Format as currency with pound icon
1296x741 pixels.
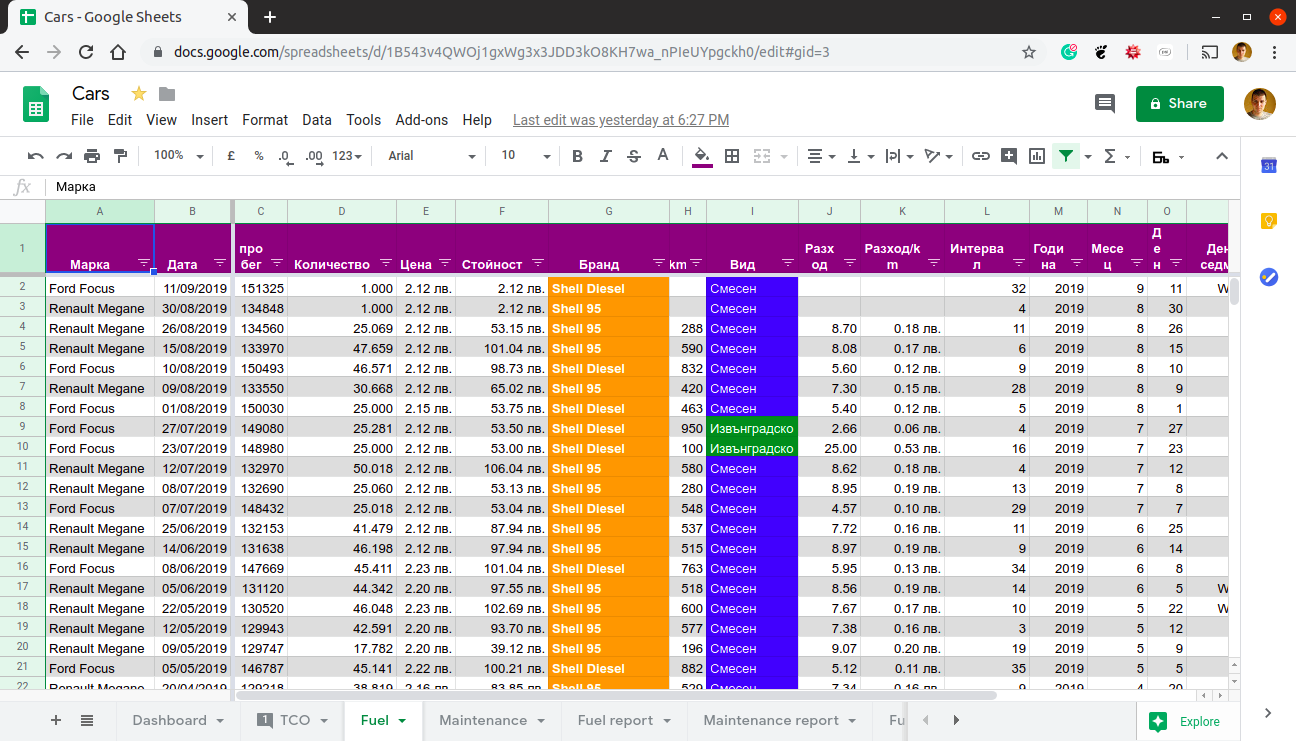(231, 156)
